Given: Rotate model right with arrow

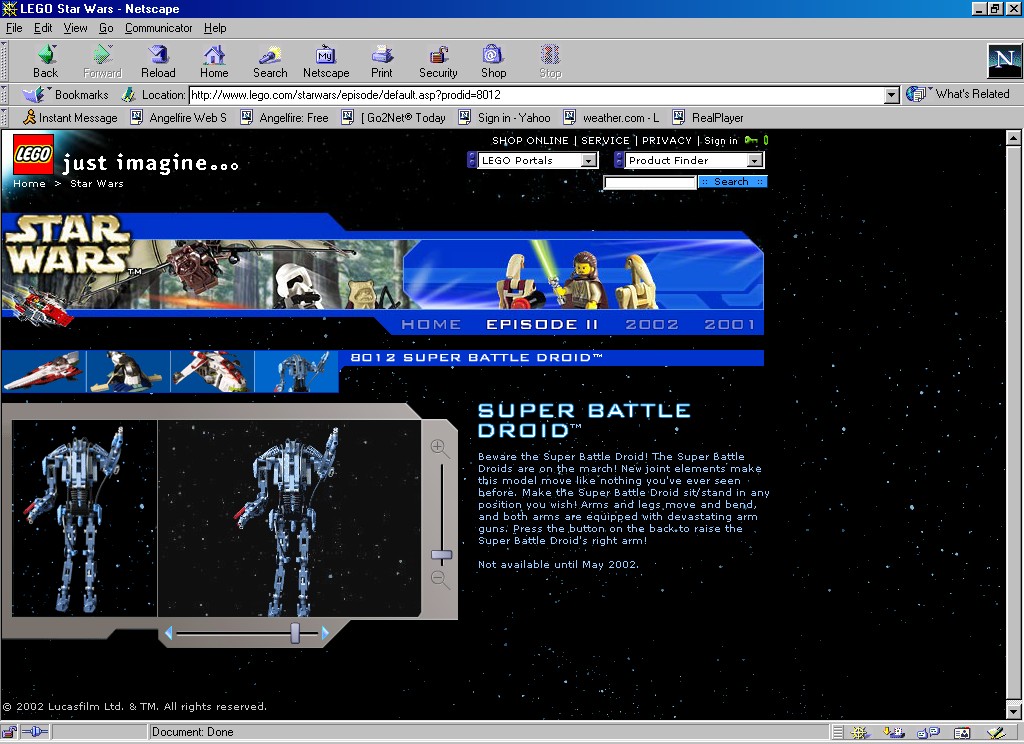Looking at the screenshot, I should click(325, 632).
